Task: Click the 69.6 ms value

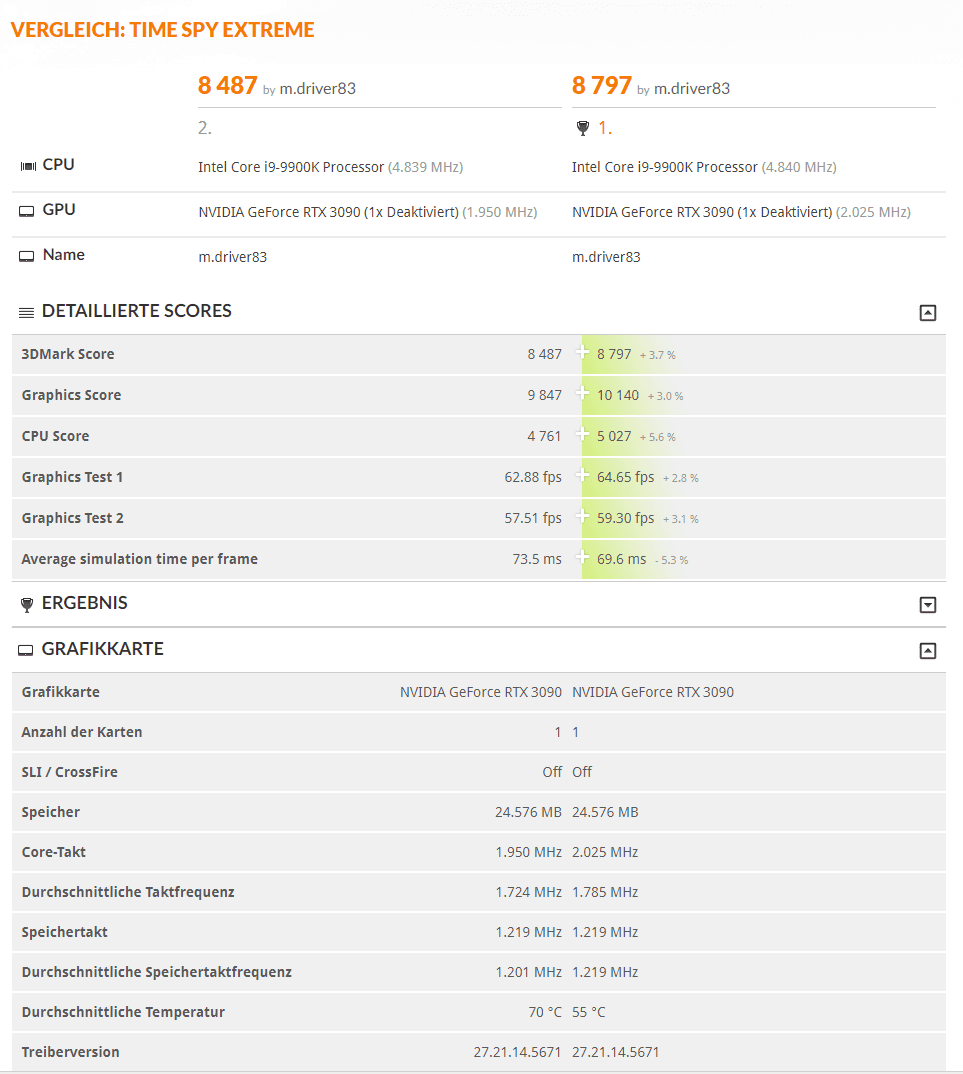Action: pos(621,560)
